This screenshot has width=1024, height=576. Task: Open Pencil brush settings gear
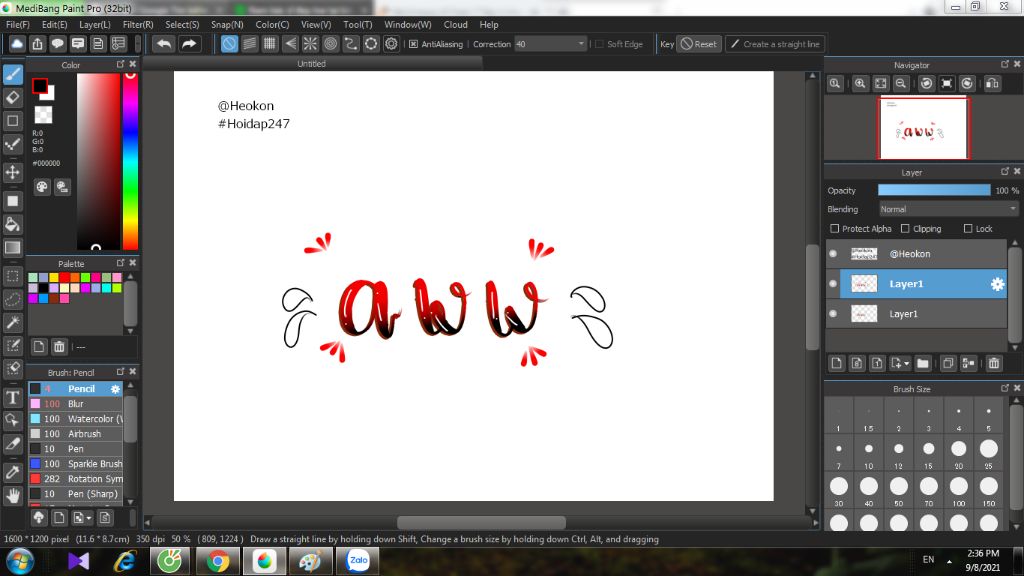(116, 389)
